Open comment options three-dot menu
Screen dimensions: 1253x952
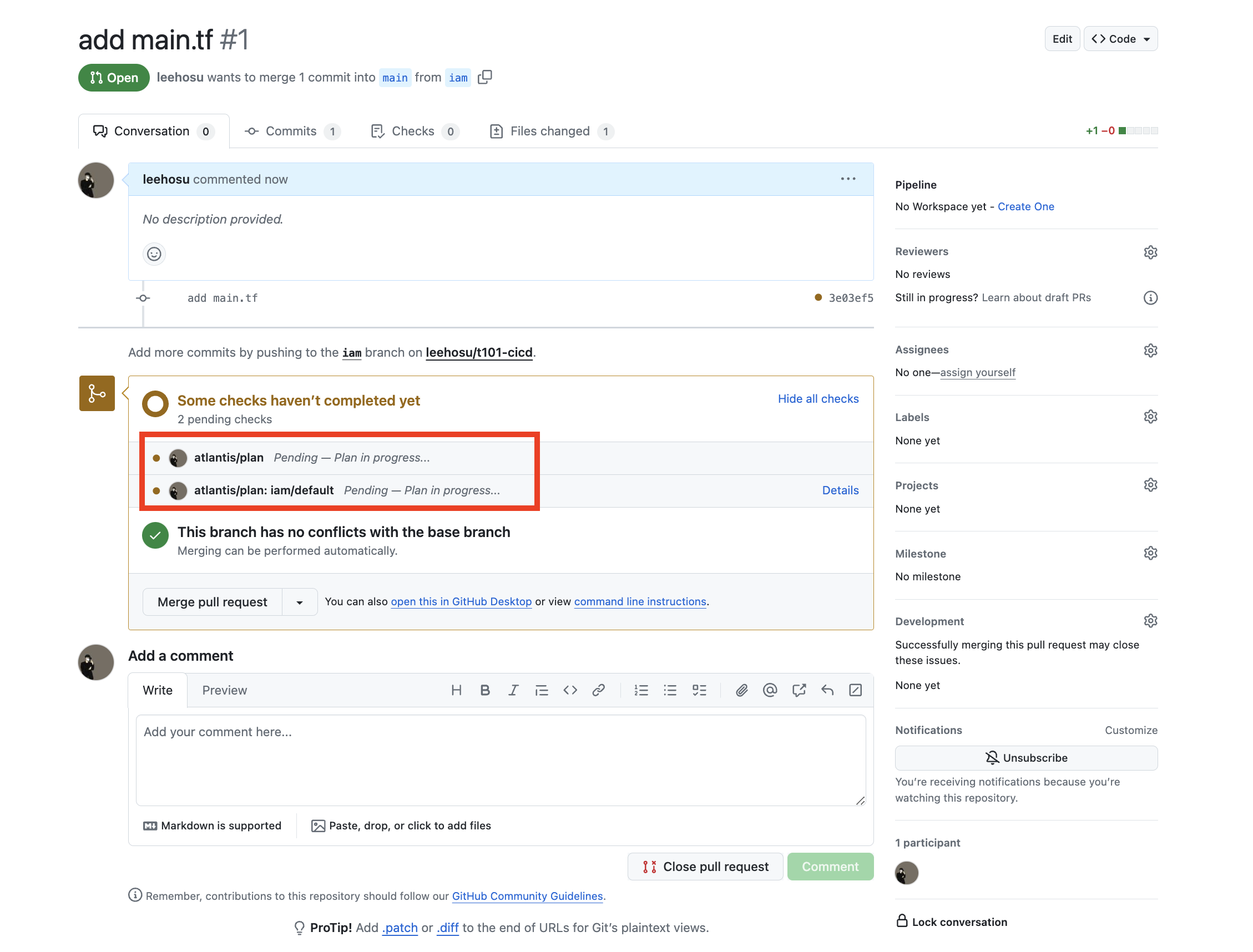coord(848,179)
